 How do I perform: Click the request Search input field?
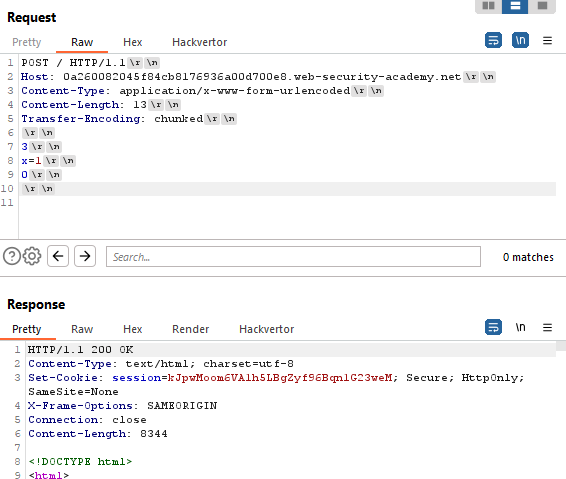[x=293, y=257]
